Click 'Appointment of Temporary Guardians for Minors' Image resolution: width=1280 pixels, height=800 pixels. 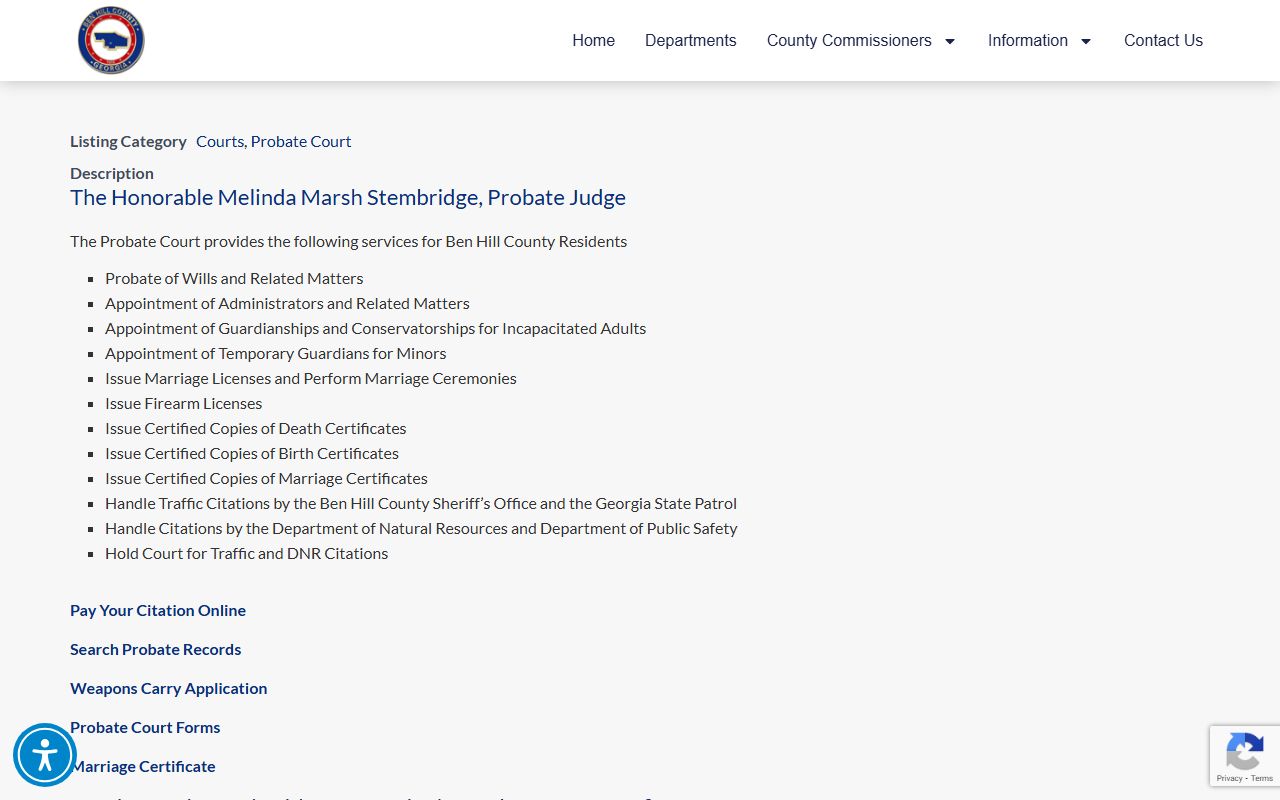pos(275,353)
